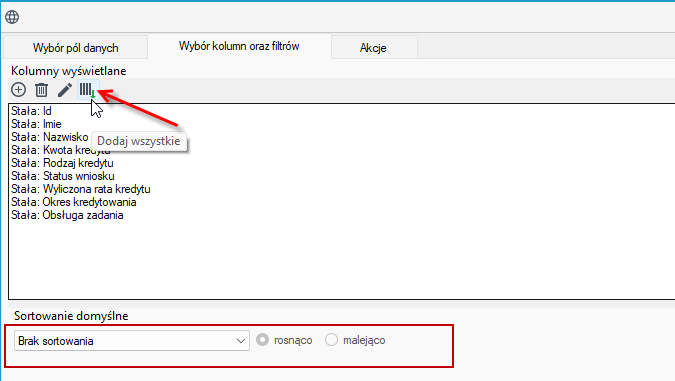This screenshot has height=381, width=675.
Task: Choose Stała: Rodzaj kredytu entry
Action: click(x=62, y=163)
